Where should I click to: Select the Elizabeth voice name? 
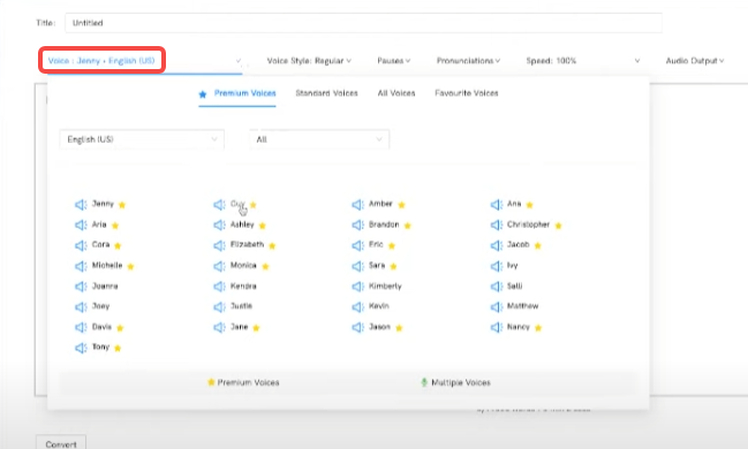247,245
